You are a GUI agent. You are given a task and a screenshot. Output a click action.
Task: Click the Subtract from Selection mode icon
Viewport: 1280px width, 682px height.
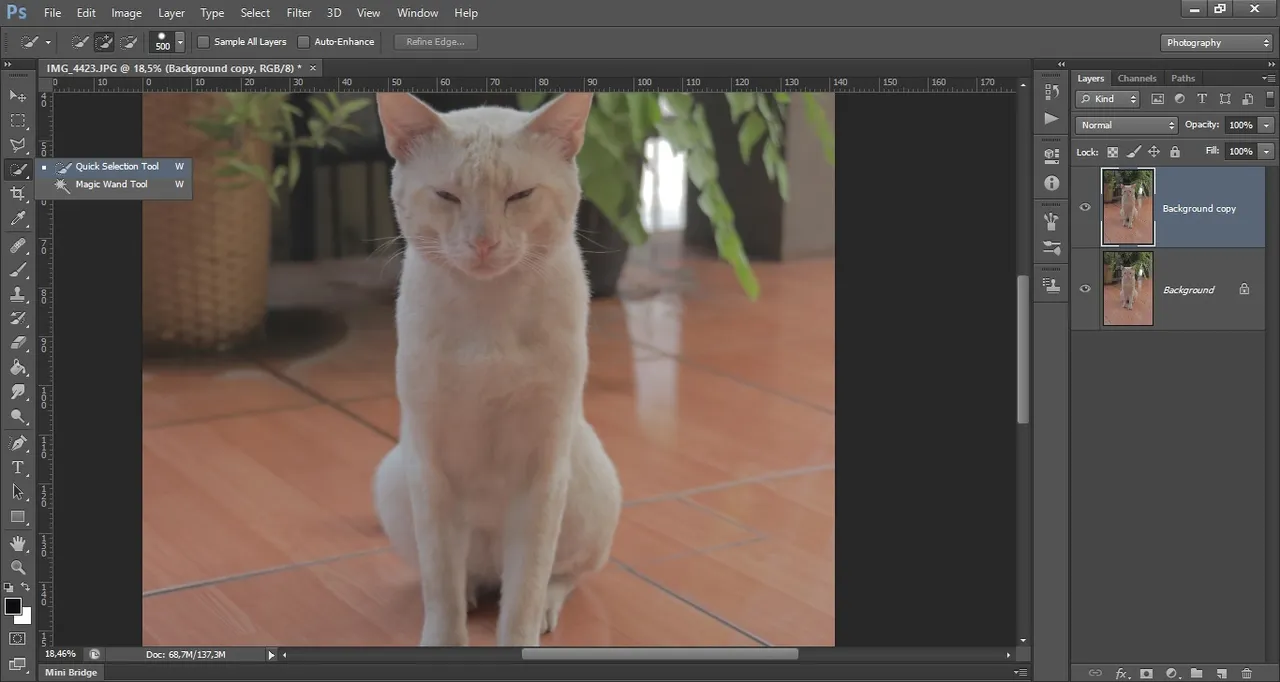[128, 42]
